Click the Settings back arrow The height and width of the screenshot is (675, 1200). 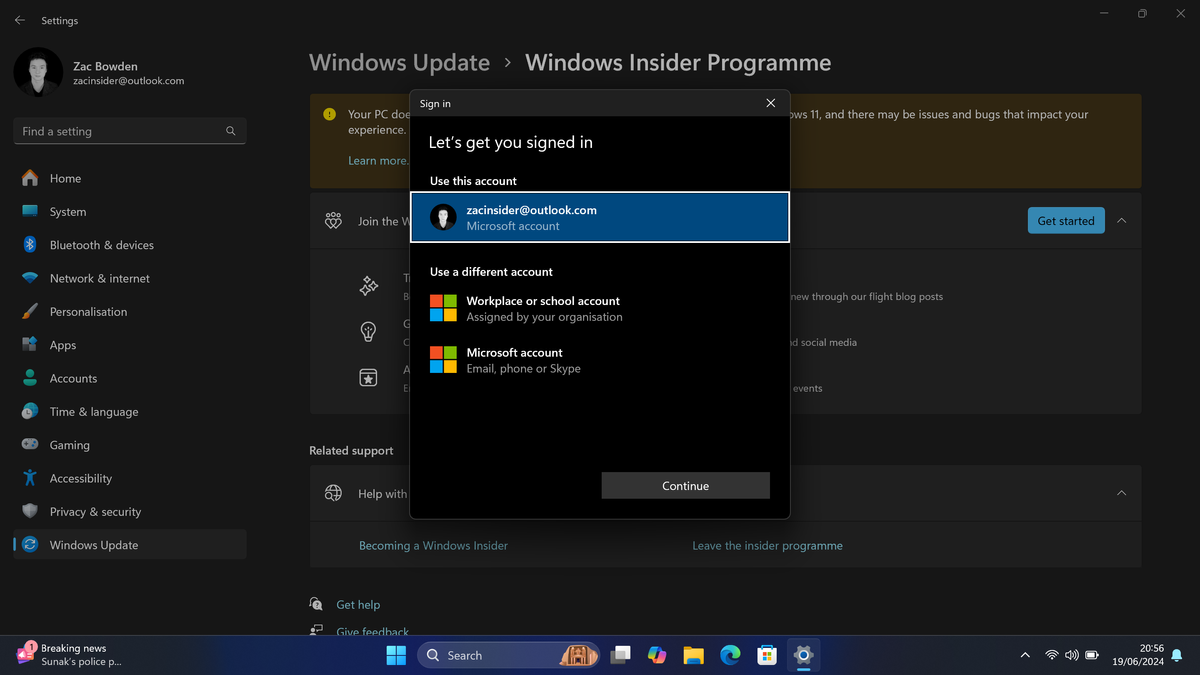coord(20,20)
